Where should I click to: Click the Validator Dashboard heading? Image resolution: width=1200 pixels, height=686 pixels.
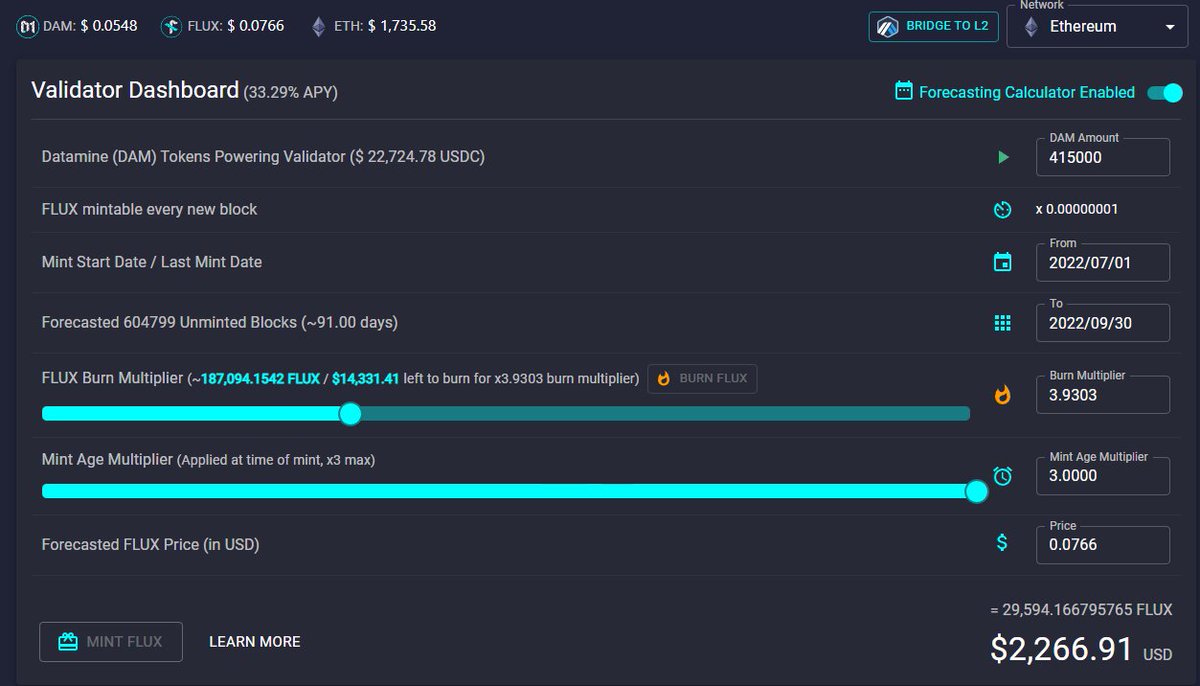pos(135,90)
